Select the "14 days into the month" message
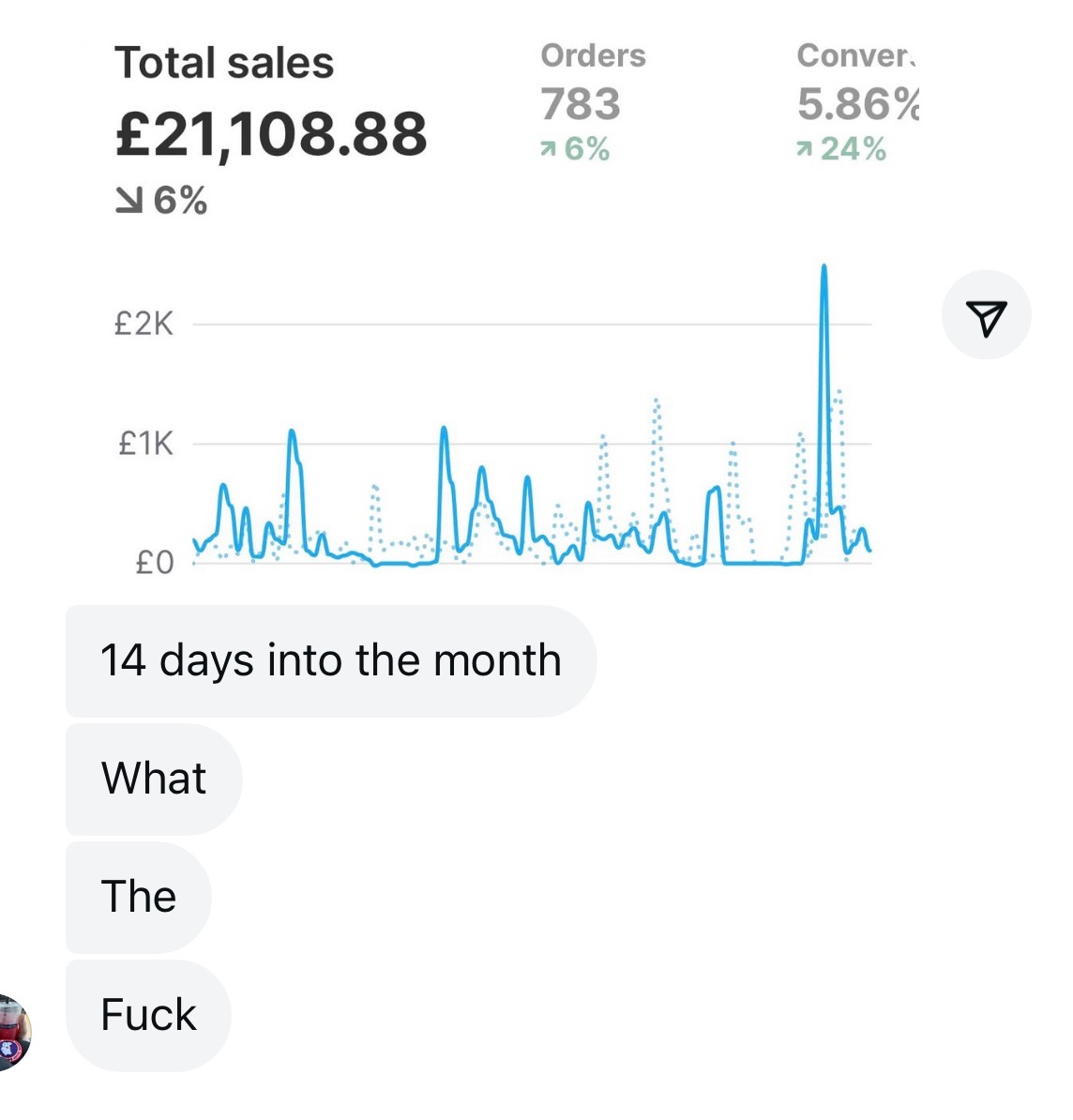The width and height of the screenshot is (1073, 1120). point(331,660)
